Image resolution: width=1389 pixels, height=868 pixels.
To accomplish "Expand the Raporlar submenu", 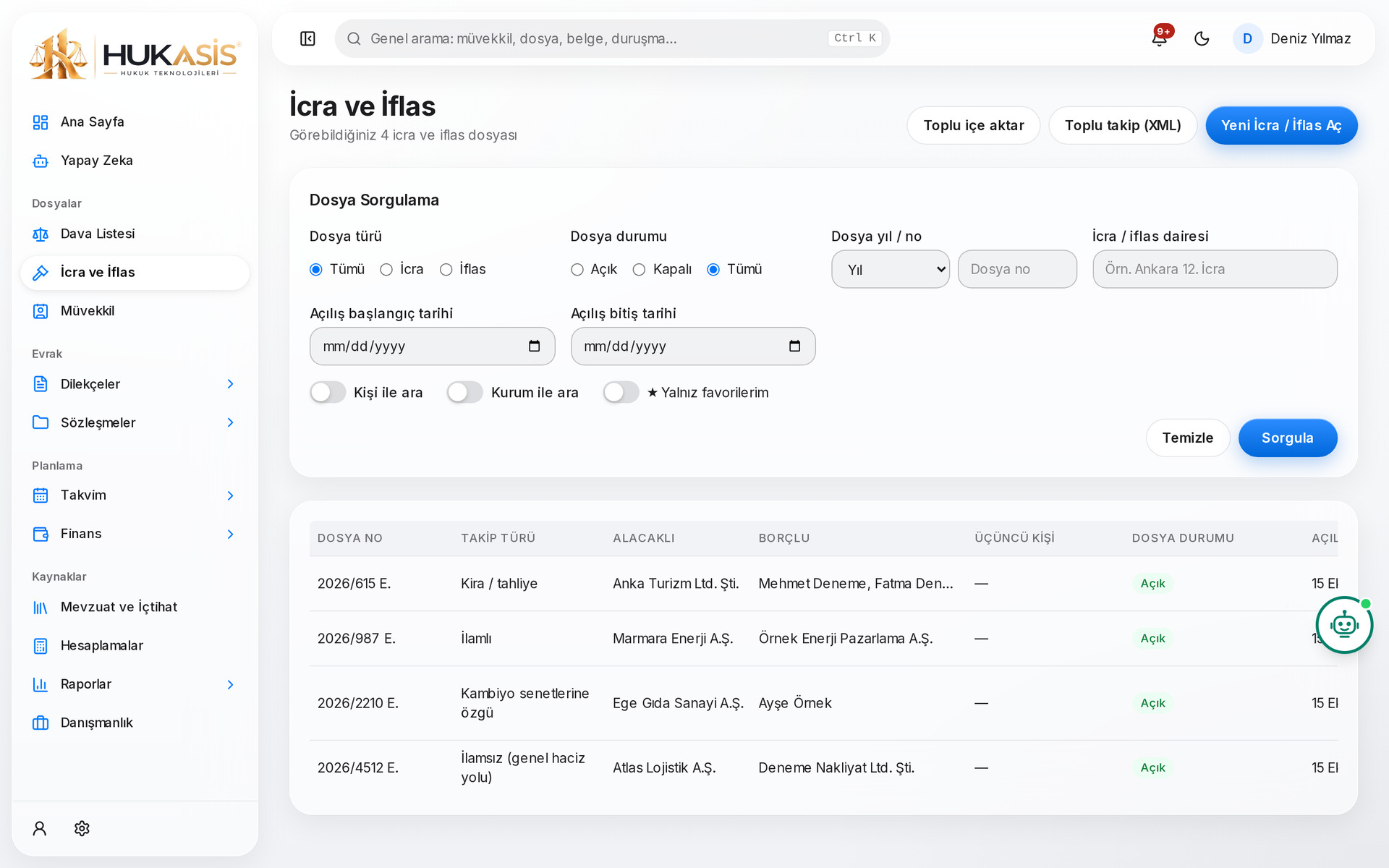I will 230,684.
